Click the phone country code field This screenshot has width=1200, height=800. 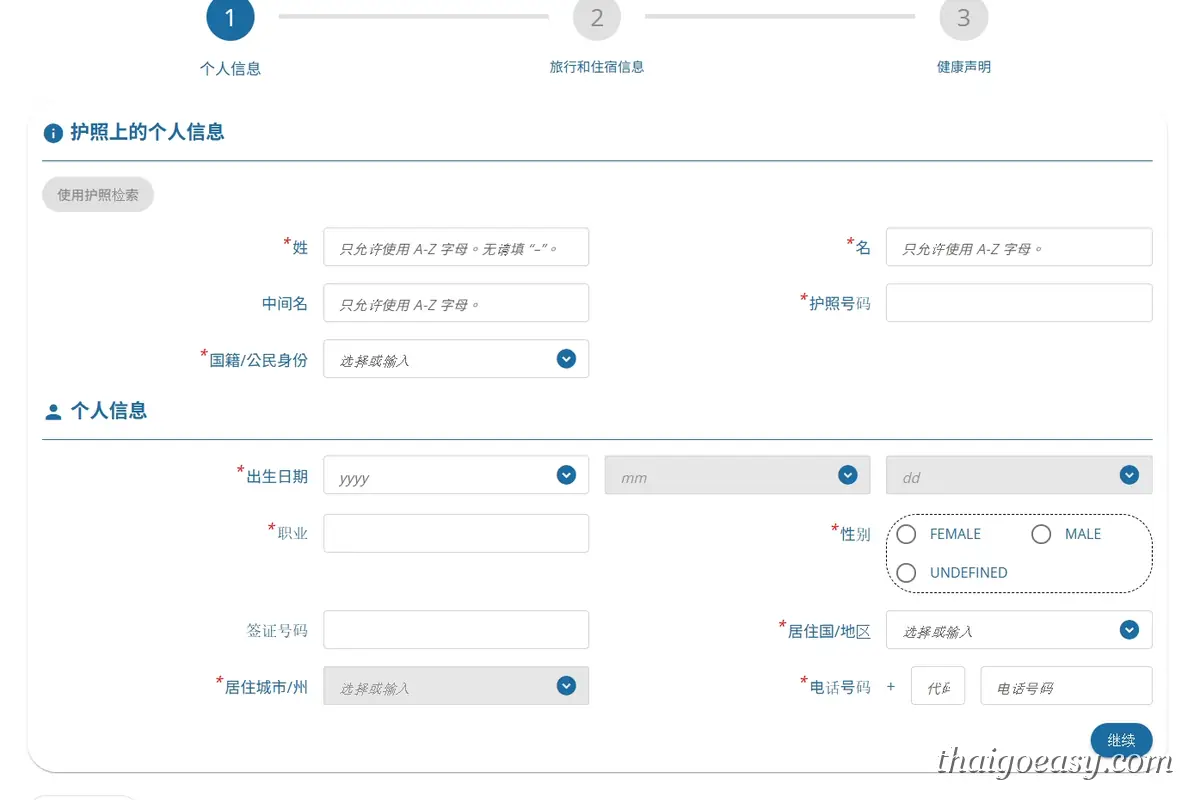click(x=938, y=686)
